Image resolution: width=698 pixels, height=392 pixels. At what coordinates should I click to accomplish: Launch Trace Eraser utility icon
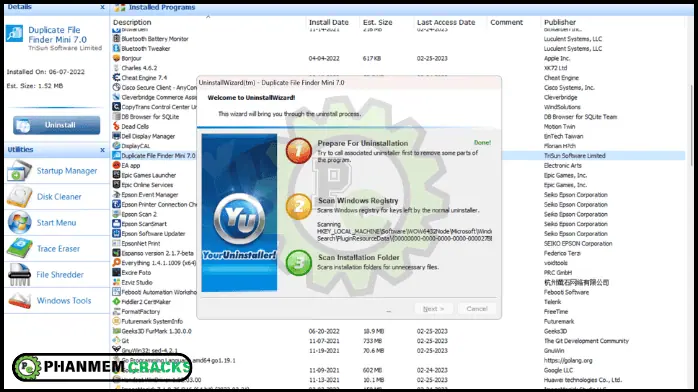point(19,249)
